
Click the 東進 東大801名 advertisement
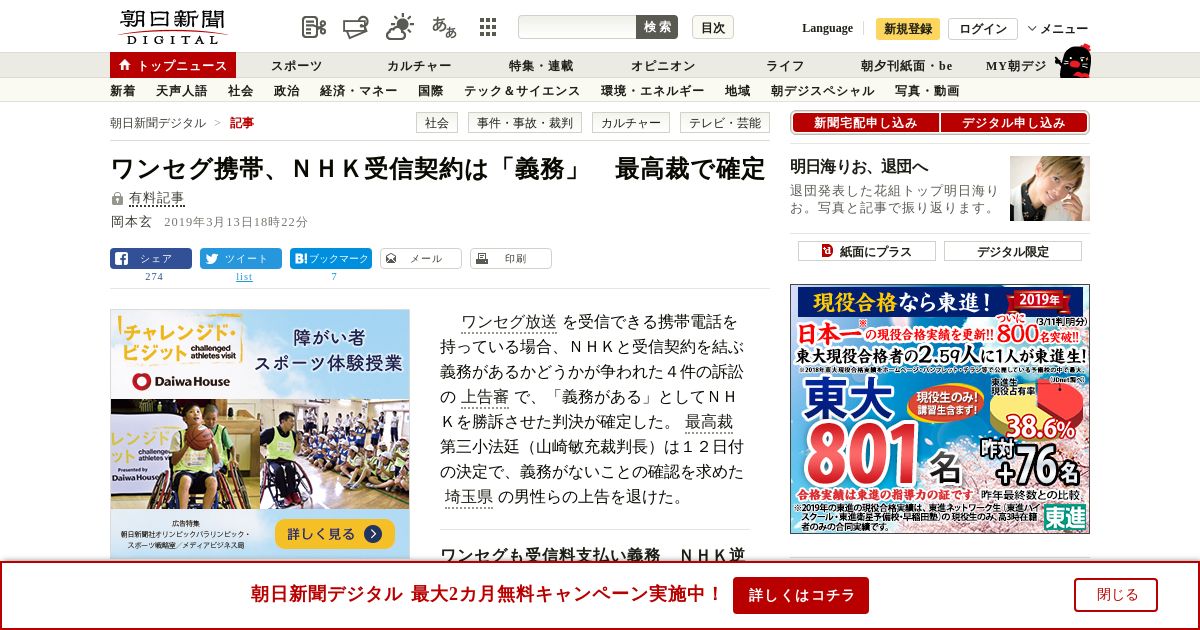click(x=940, y=409)
